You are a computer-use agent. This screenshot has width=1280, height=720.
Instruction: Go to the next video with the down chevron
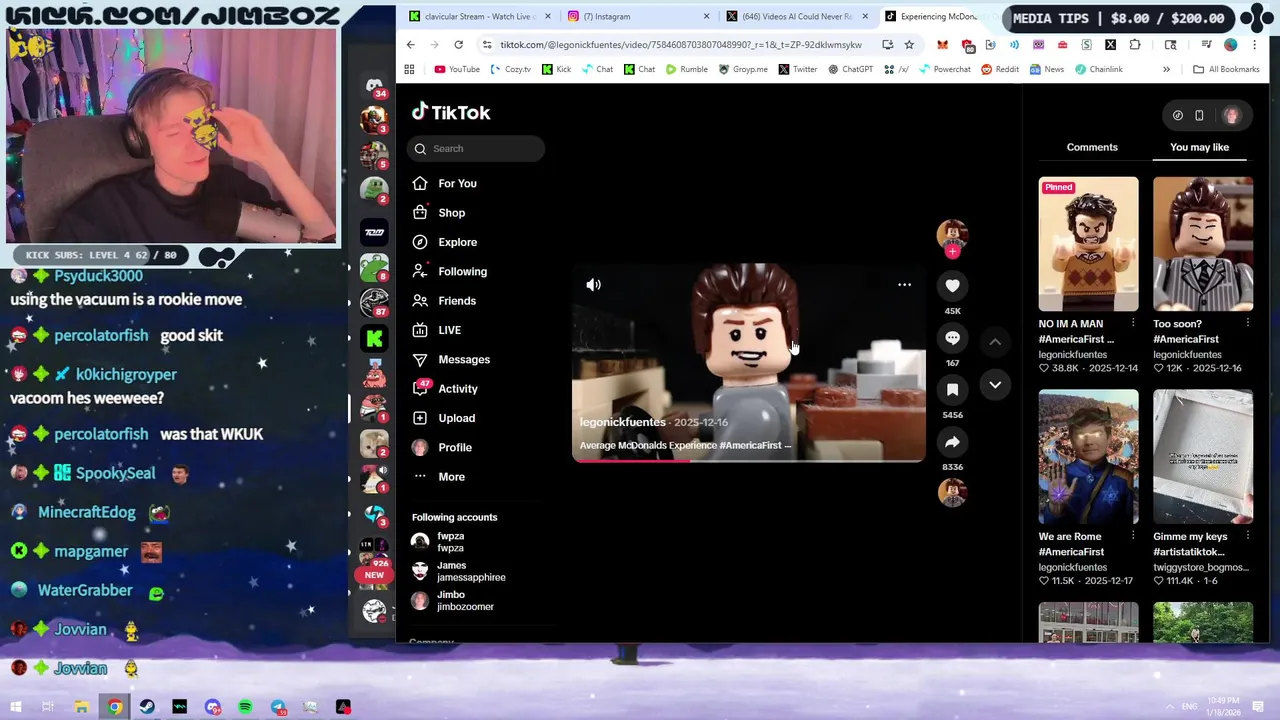tap(995, 385)
